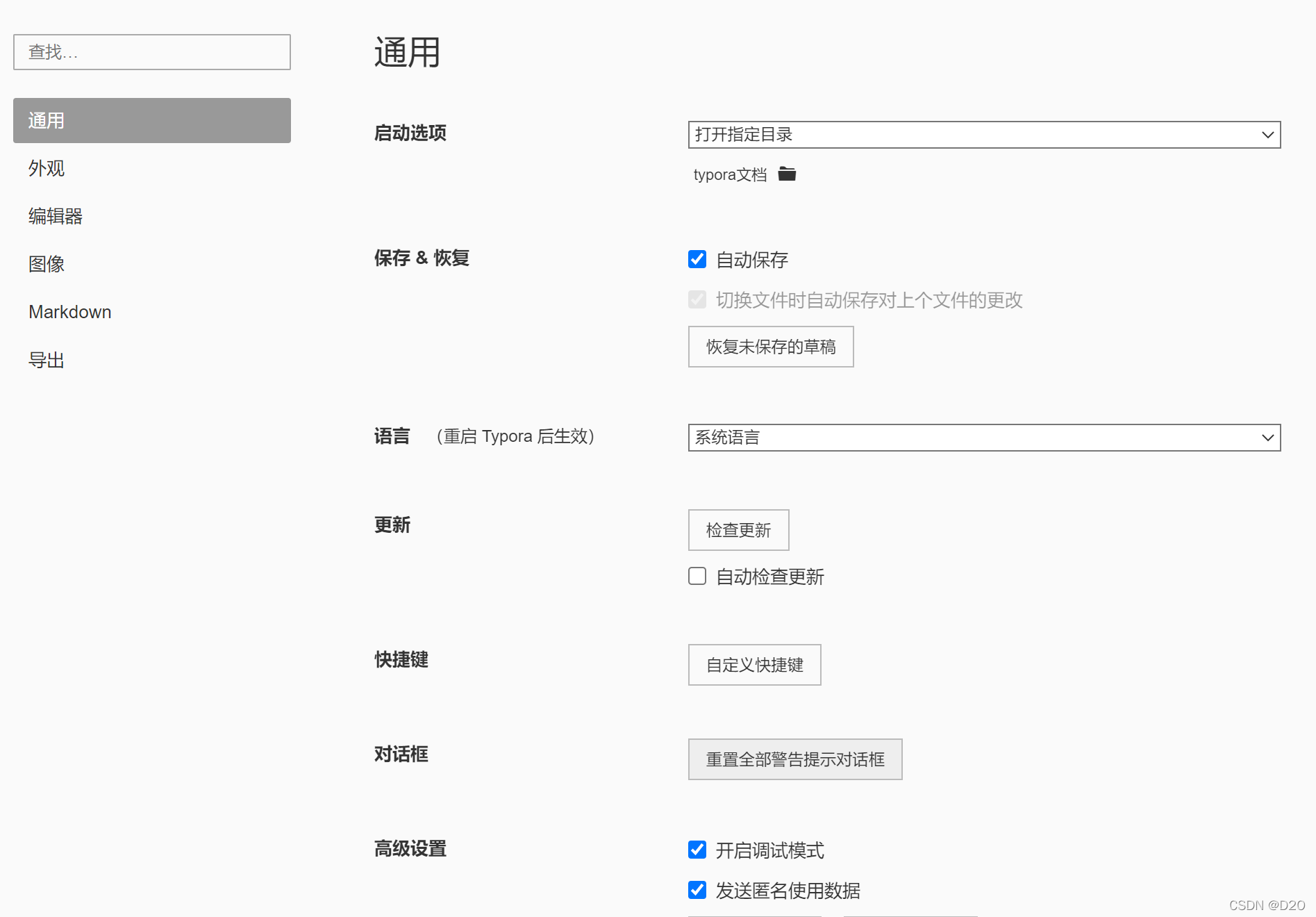1316x917 pixels.
Task: Open the 系统语言 language dropdown
Action: (x=984, y=438)
